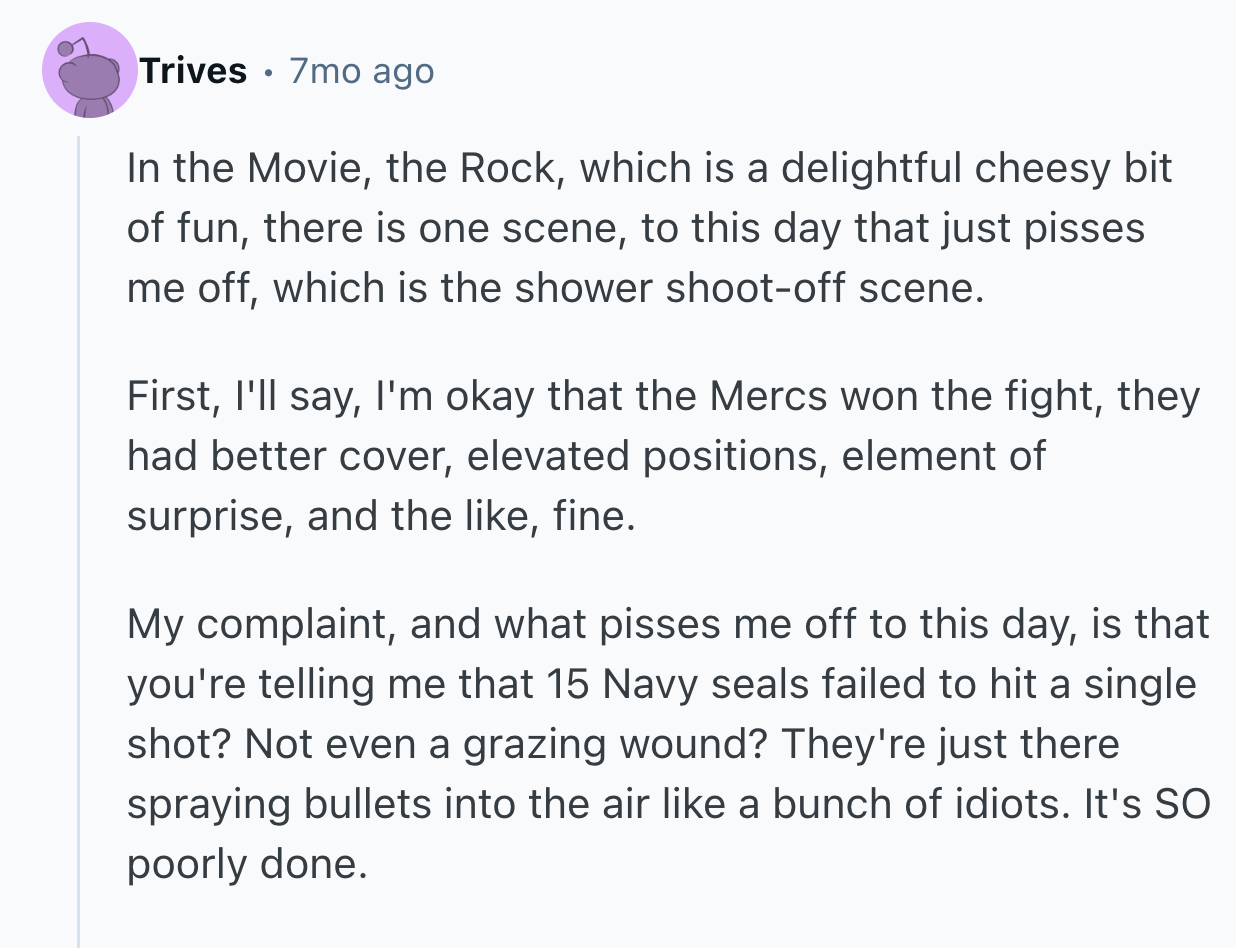Click the separator dot beside the Trives username
Screen dimensions: 1236x948
(268, 72)
